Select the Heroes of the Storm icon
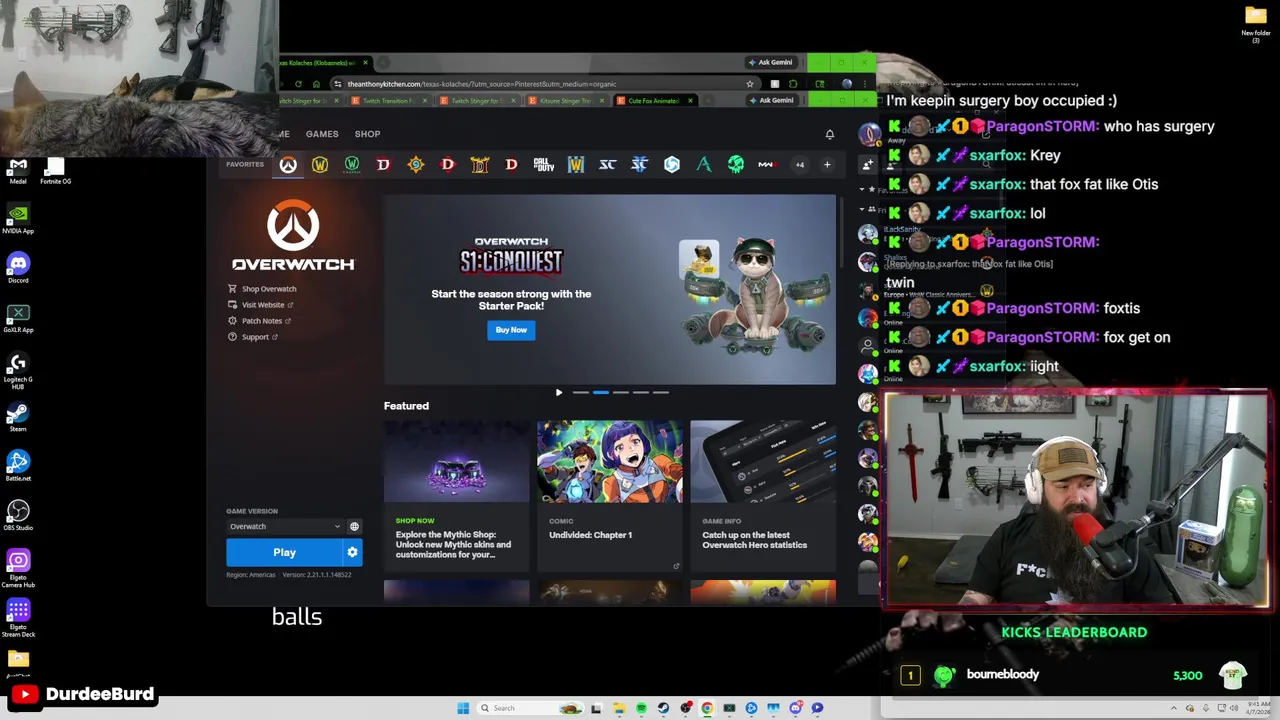 (x=672, y=165)
